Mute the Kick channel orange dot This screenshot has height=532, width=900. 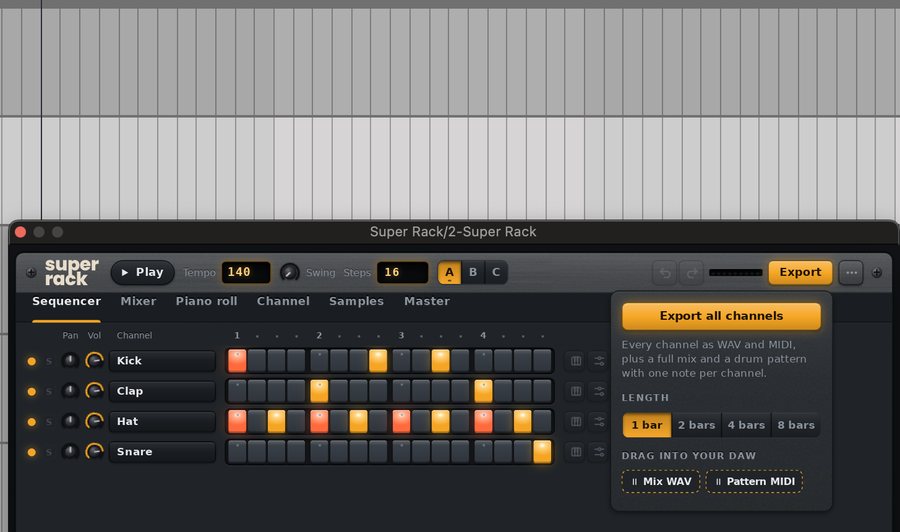coord(32,361)
